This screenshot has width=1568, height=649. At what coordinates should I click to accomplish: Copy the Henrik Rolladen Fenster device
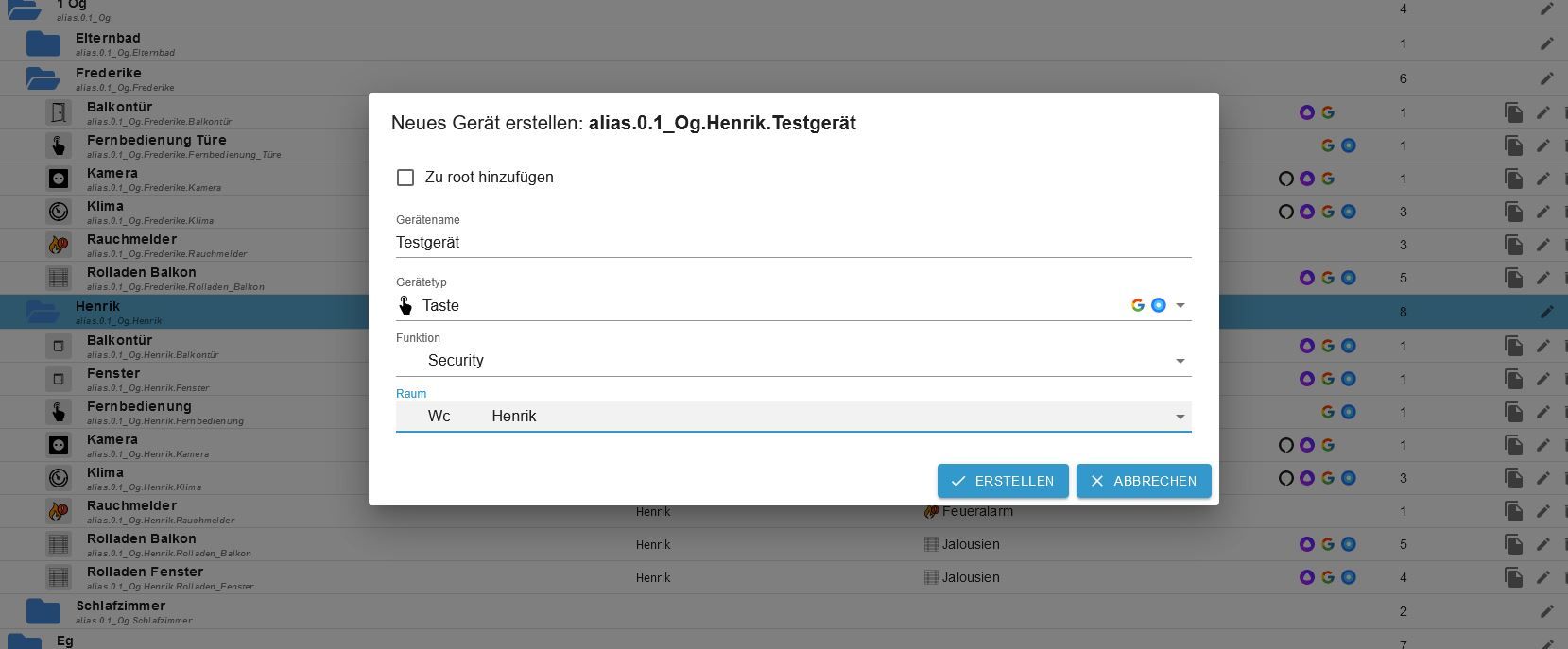click(x=1513, y=577)
